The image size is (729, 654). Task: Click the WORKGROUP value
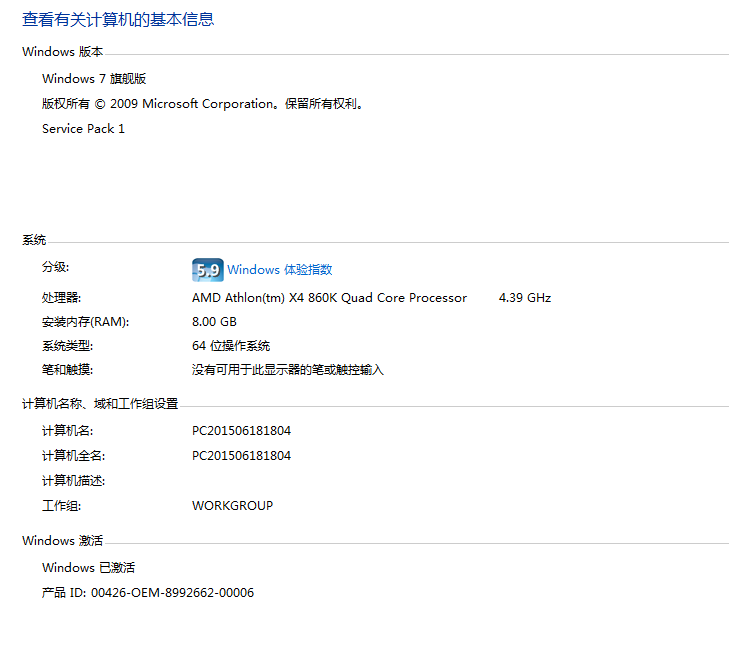(232, 506)
